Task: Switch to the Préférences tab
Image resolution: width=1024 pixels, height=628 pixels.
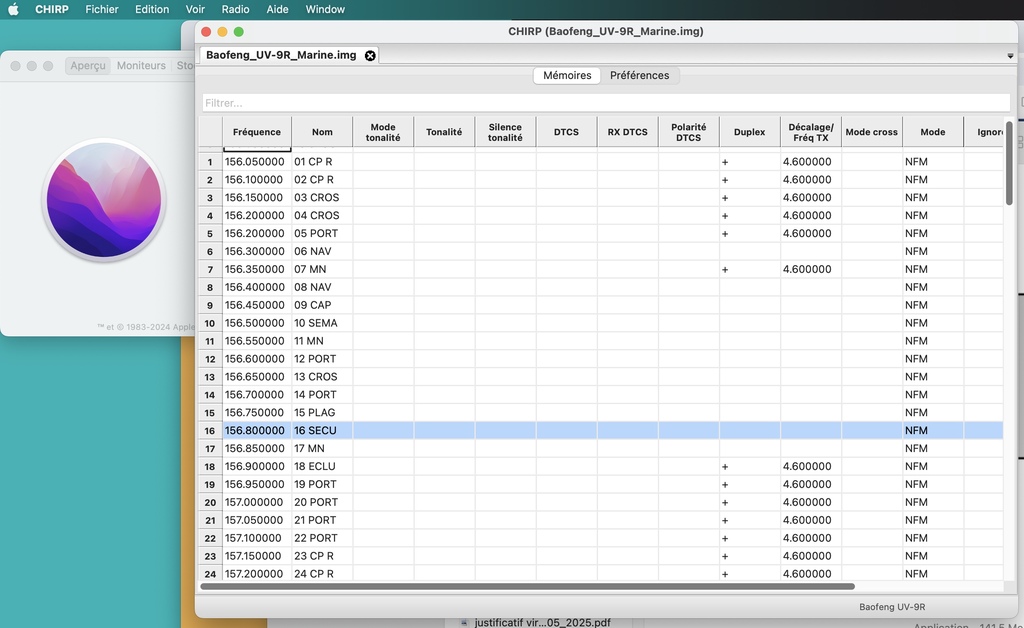Action: click(639, 75)
